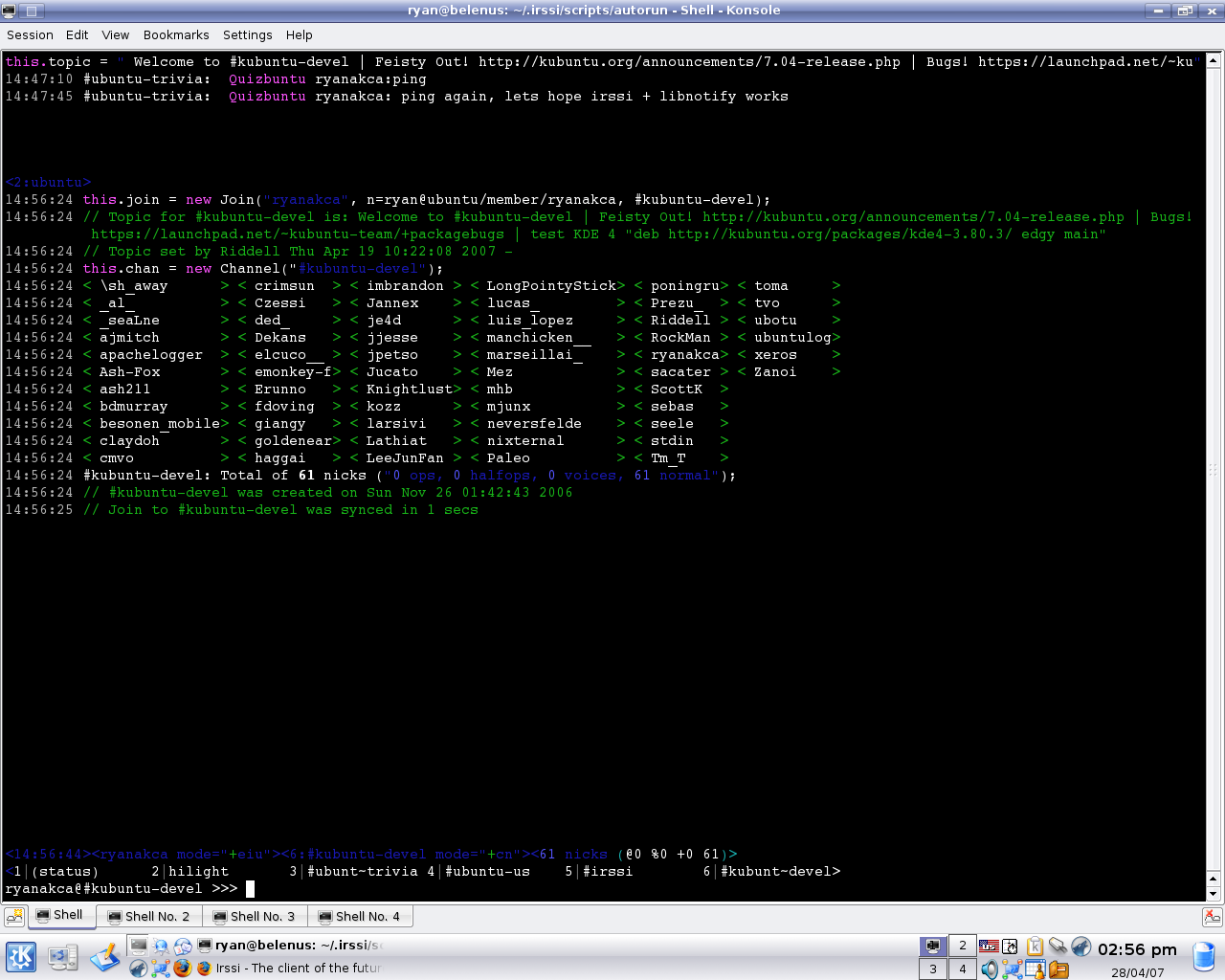
Task: Open Klipper clipboard tool in the system tray
Action: tap(1036, 948)
